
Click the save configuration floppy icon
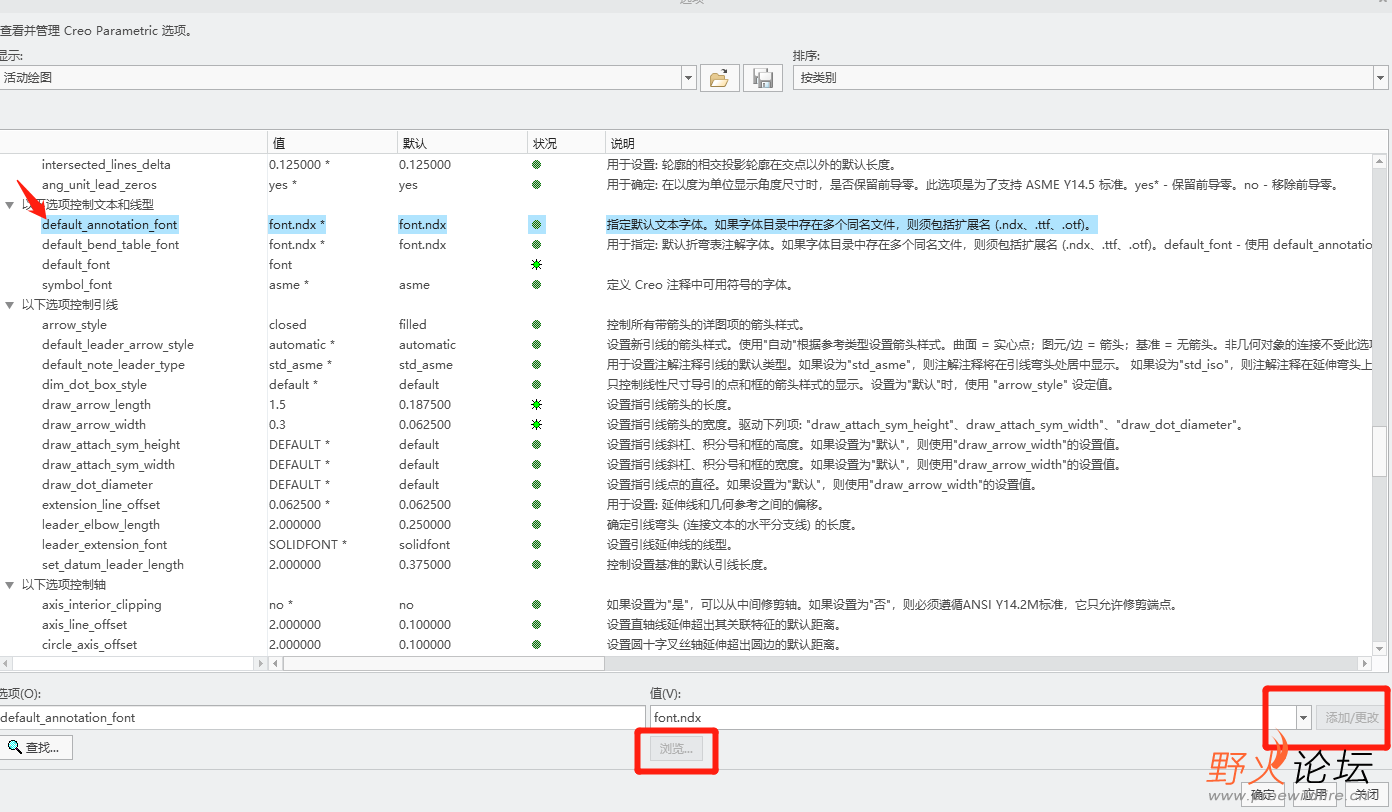[x=763, y=77]
